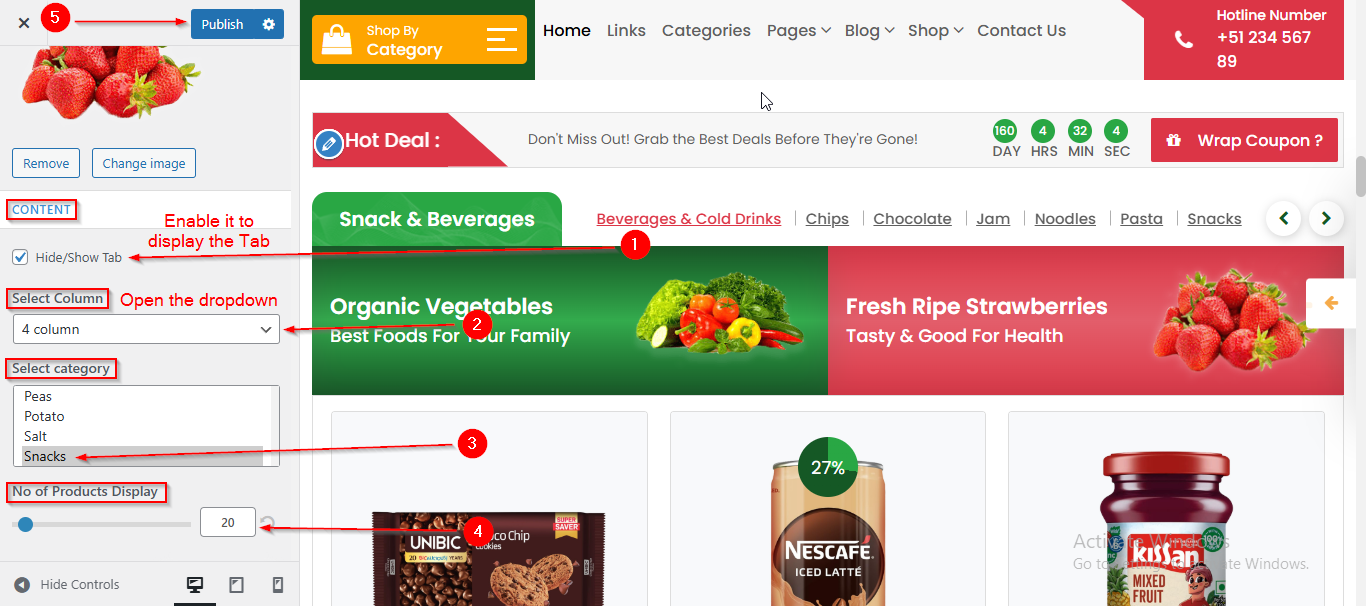The image size is (1366, 606).
Task: Open the Select Column dropdown
Action: [146, 329]
